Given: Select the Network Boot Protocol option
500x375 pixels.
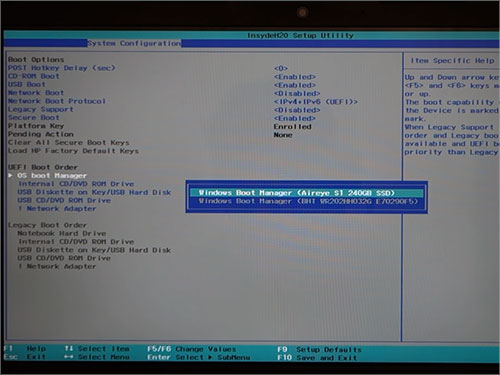Looking at the screenshot, I should [57, 101].
